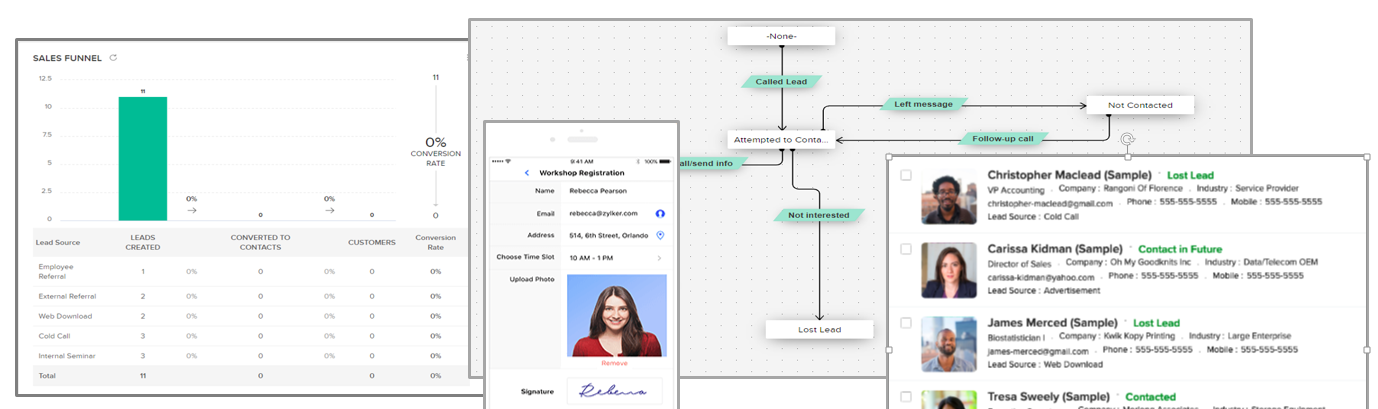Select the -None- state node
Image resolution: width=1378 pixels, height=409 pixels.
pos(781,36)
